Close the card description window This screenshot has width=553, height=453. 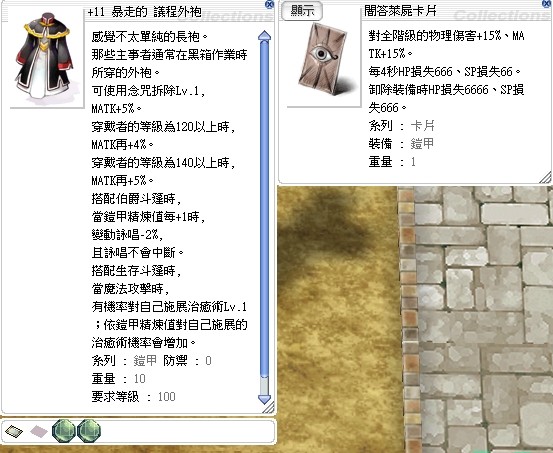pos(547,4)
